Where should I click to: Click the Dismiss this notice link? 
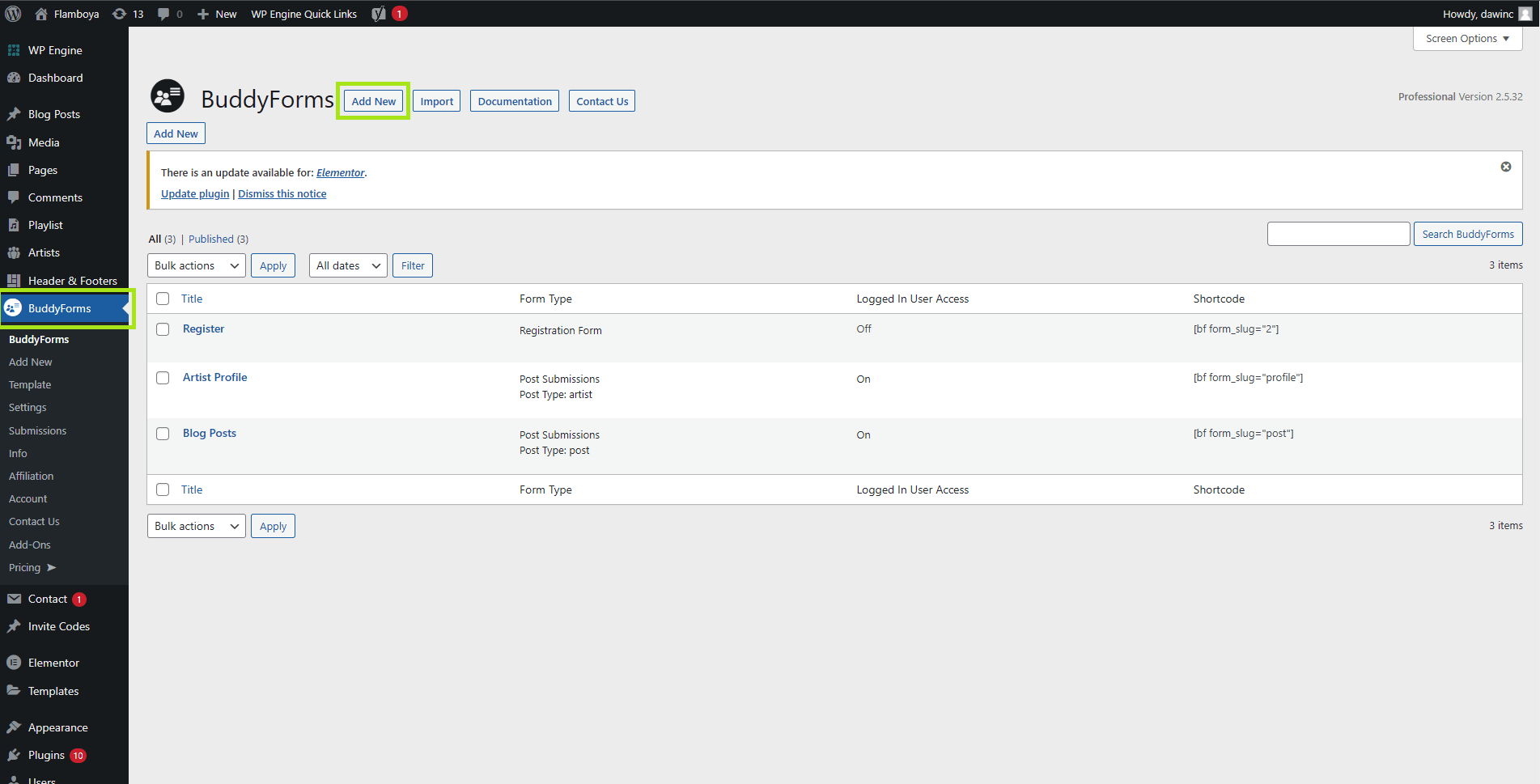[282, 193]
